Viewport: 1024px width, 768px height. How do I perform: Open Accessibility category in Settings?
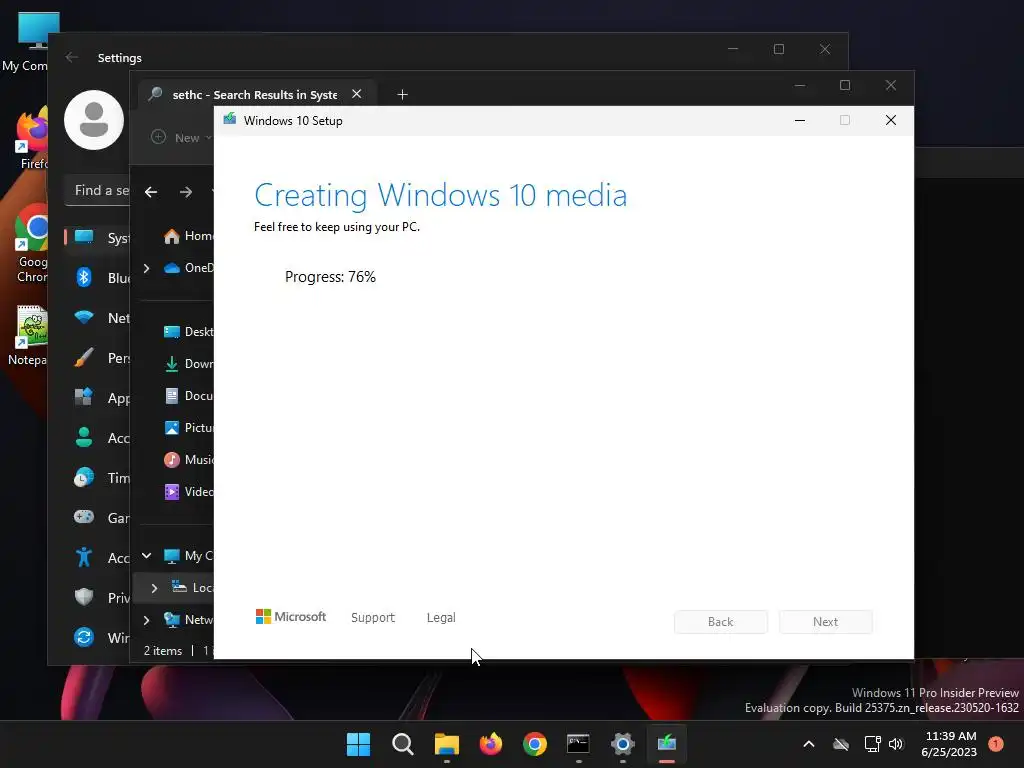[98, 557]
